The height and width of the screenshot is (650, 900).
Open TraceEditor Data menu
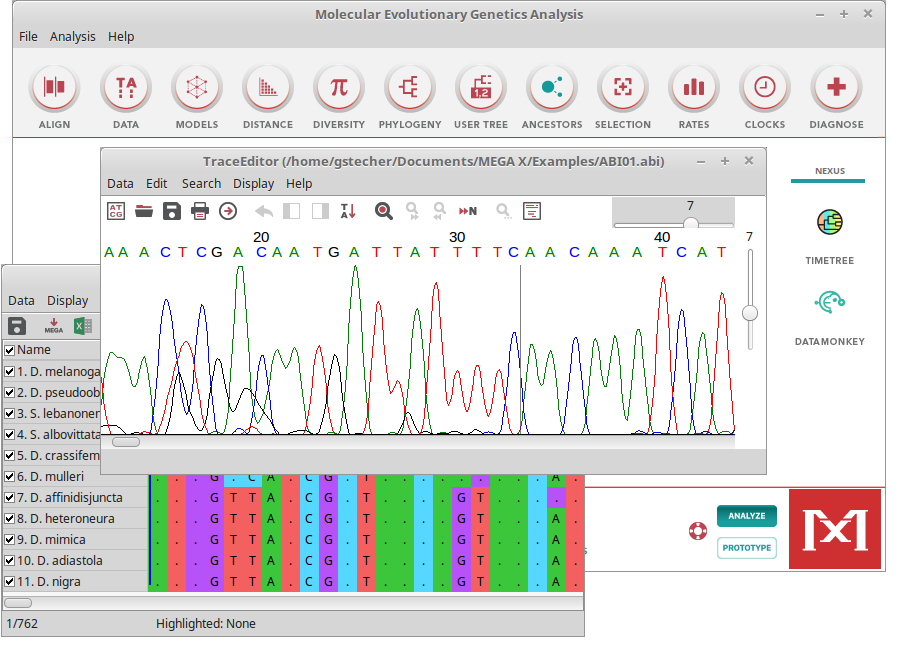120,184
